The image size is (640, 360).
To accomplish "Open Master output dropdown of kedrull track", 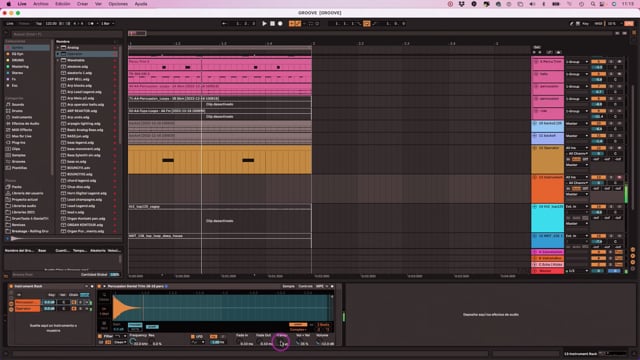I will point(577,123).
